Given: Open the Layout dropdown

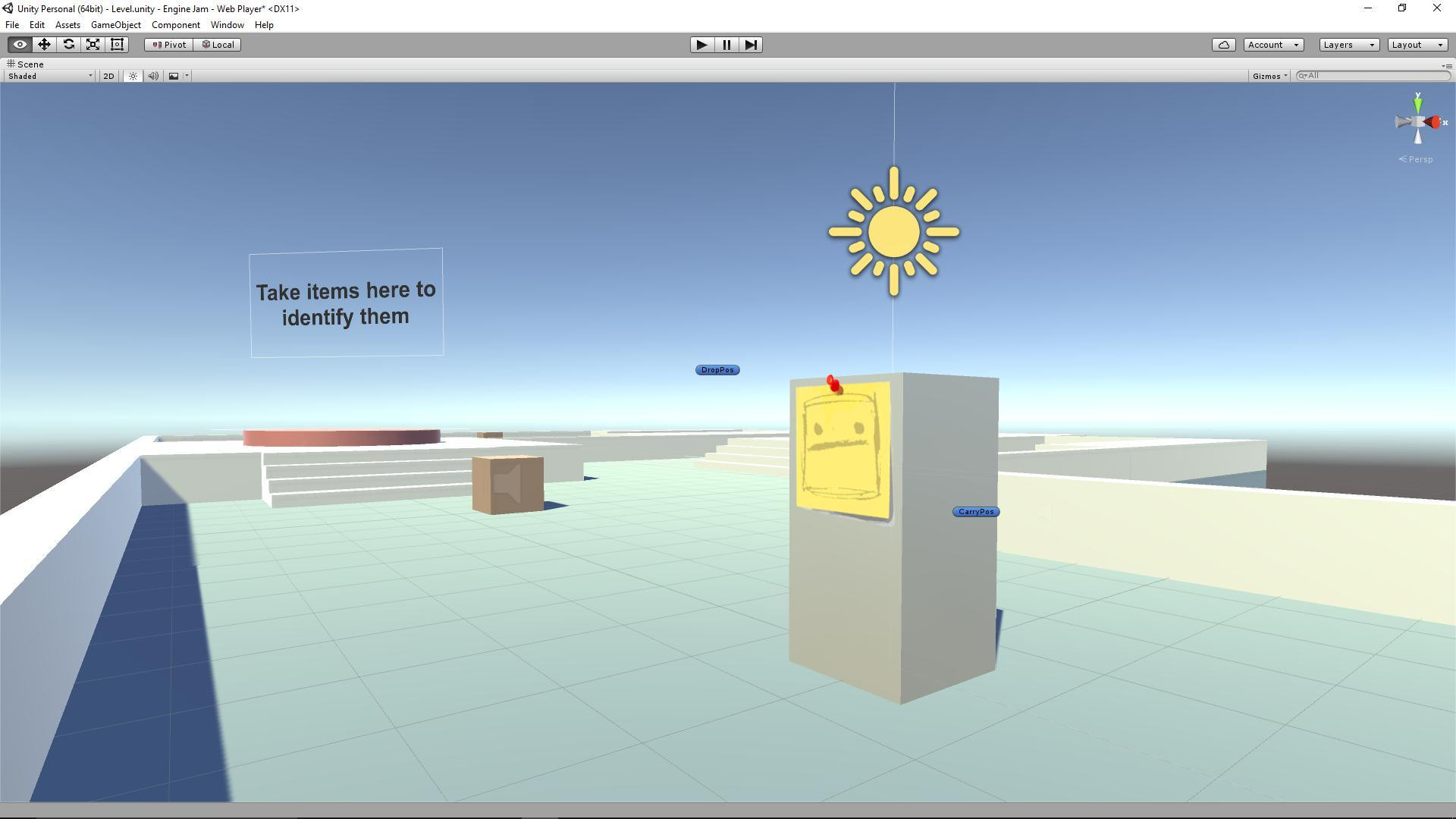Looking at the screenshot, I should coord(1417,45).
